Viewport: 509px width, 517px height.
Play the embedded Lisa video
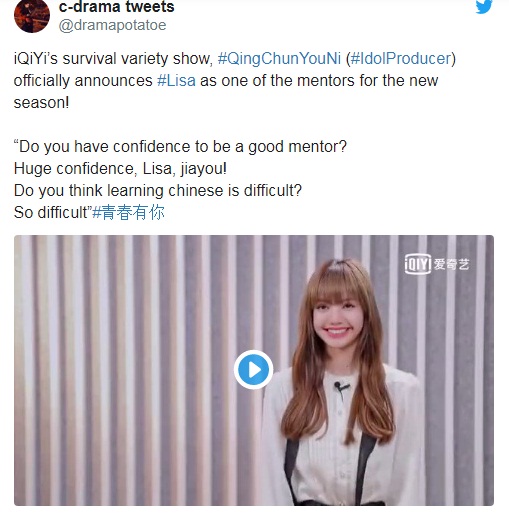click(253, 370)
